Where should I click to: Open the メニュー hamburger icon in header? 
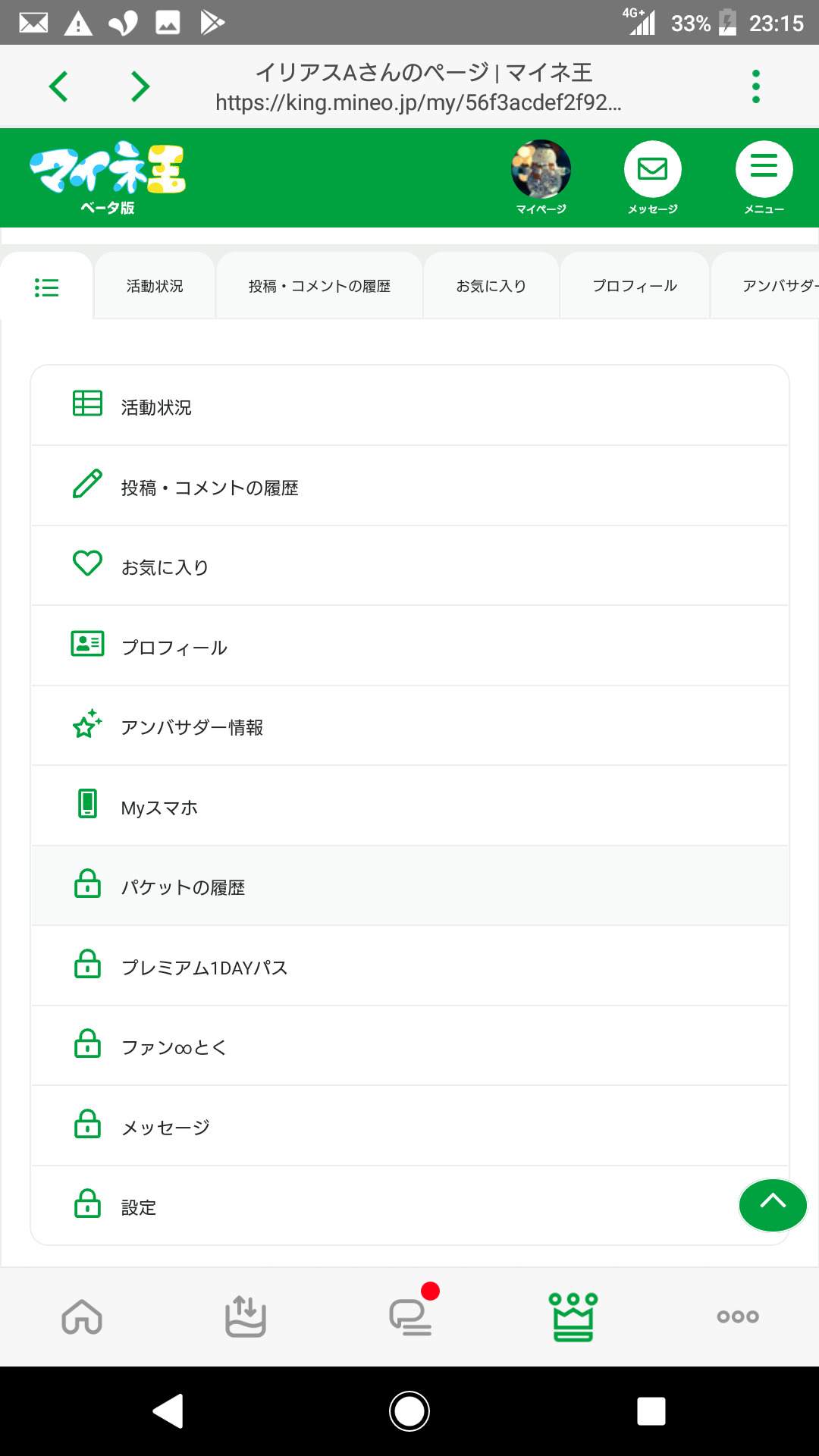click(x=764, y=170)
